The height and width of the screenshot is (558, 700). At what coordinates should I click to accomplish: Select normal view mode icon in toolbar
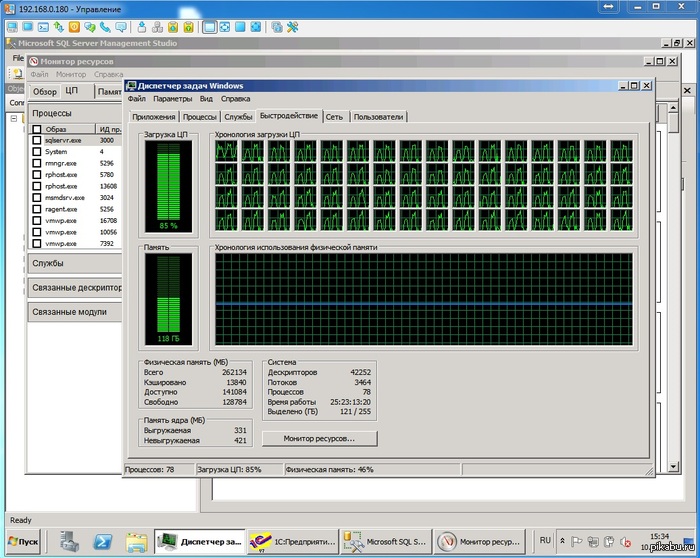tap(209, 27)
